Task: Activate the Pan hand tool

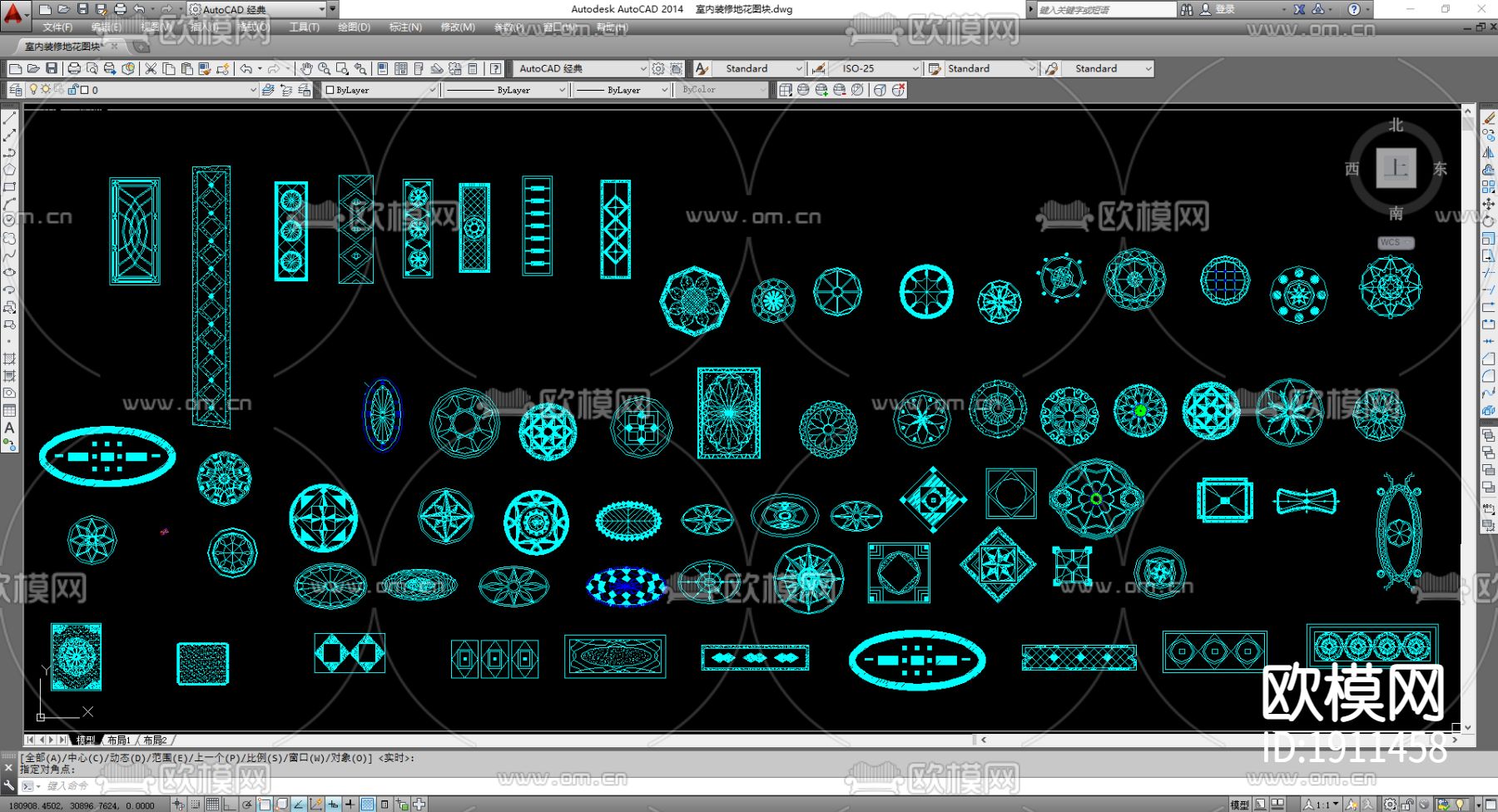Action: tap(306, 68)
